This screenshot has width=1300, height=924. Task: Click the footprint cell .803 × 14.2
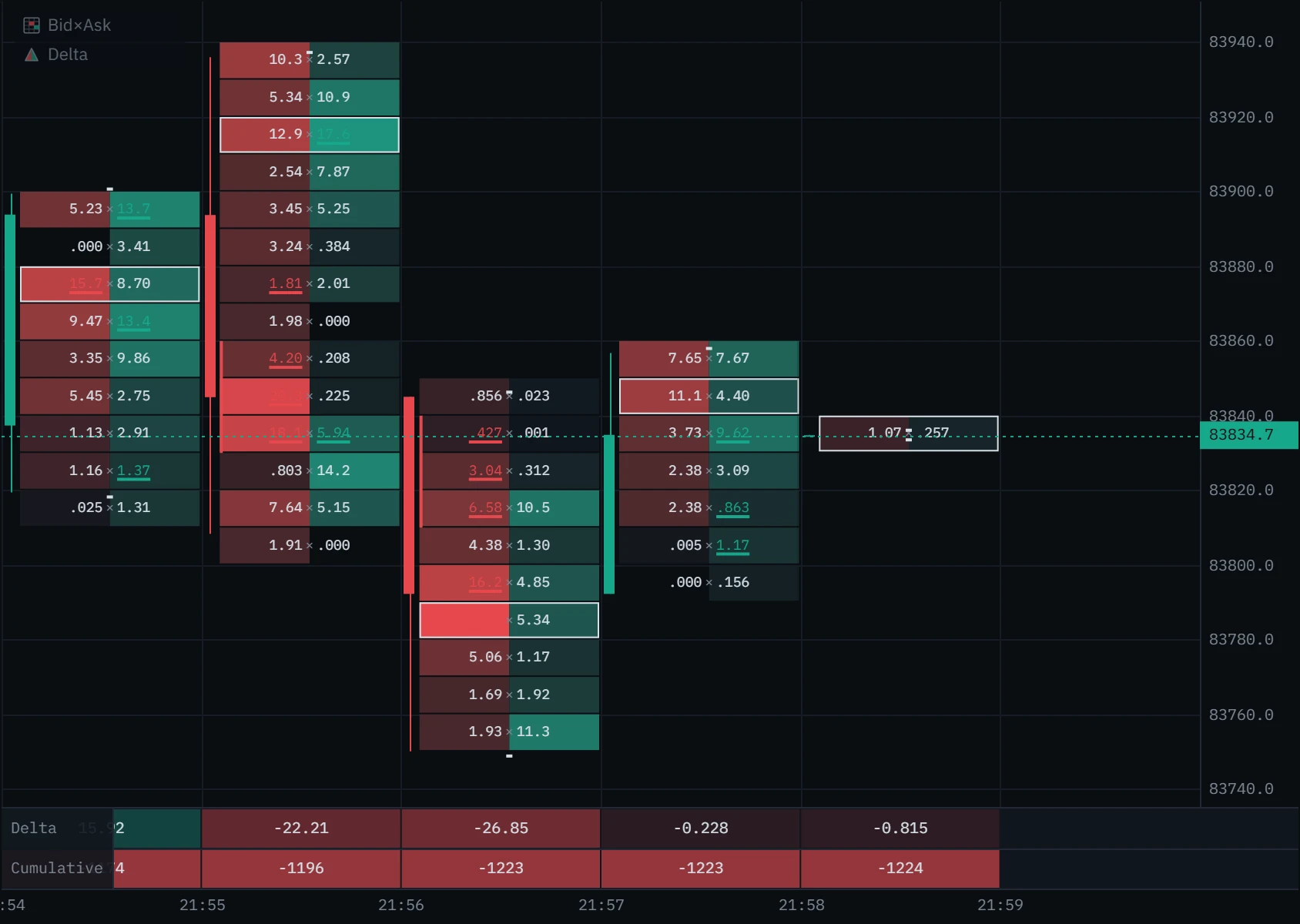[x=310, y=470]
